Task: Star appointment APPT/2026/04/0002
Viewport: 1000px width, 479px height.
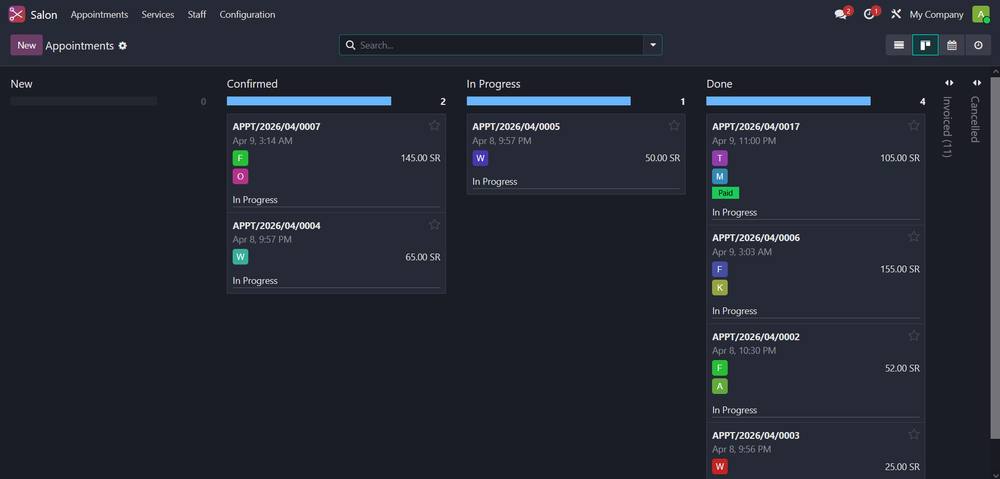Action: tap(914, 335)
